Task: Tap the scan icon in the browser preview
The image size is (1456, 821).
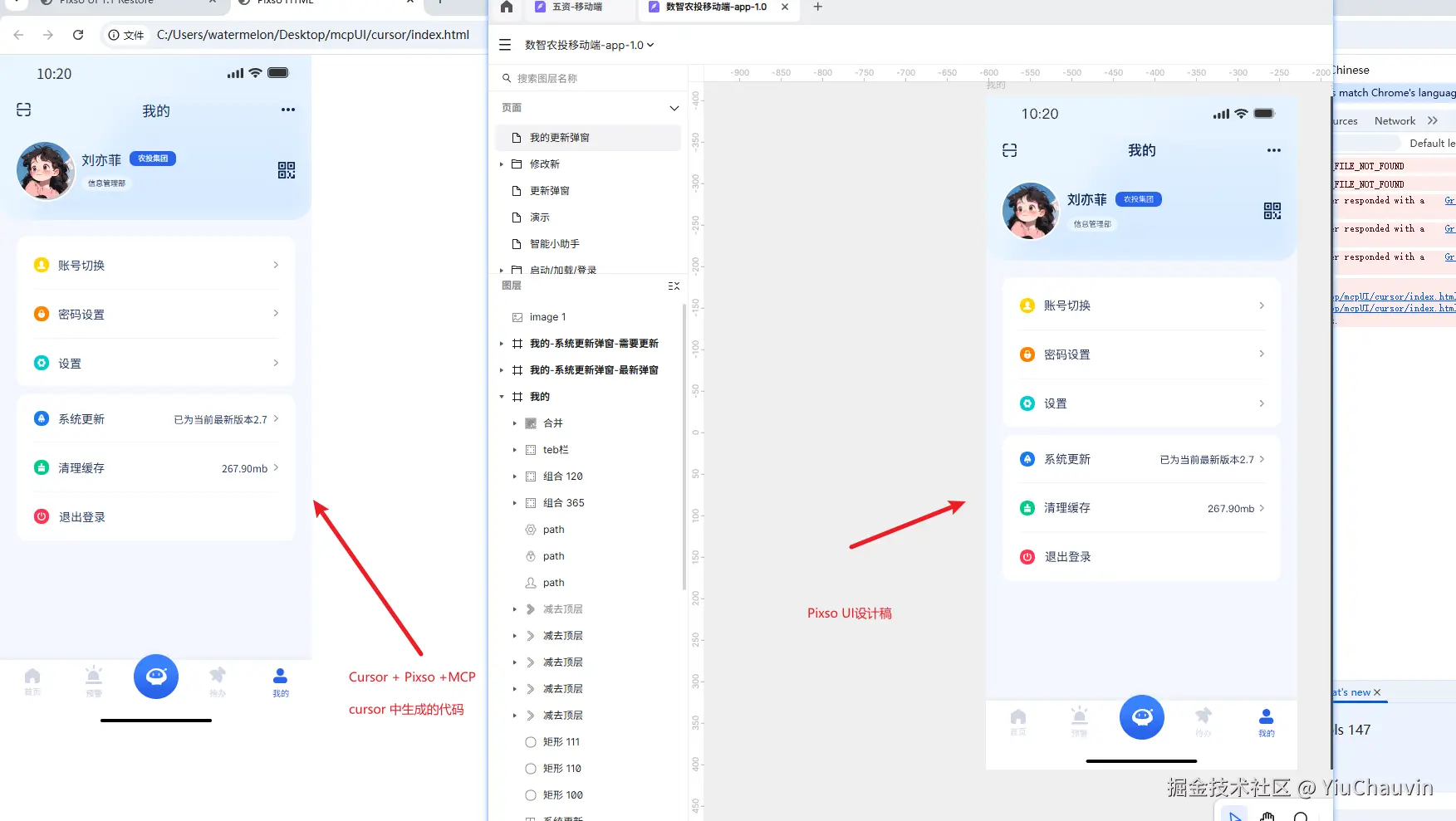Action: point(24,110)
